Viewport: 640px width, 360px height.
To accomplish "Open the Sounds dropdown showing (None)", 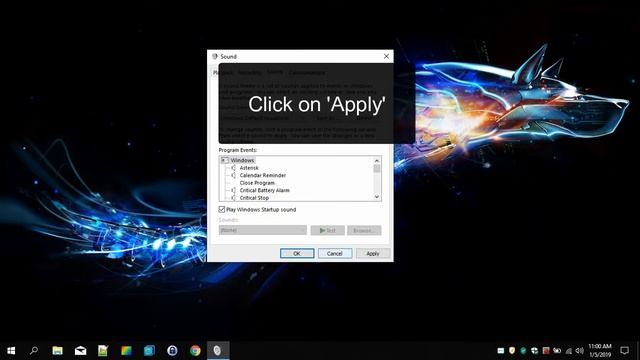I will point(262,230).
